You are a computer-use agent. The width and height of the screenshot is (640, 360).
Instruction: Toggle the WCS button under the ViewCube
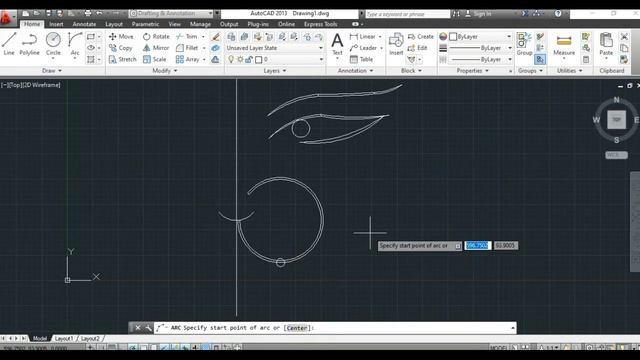coord(616,155)
